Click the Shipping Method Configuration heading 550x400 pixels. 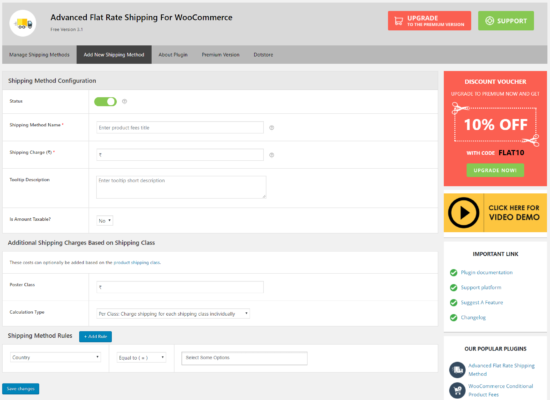pos(52,81)
